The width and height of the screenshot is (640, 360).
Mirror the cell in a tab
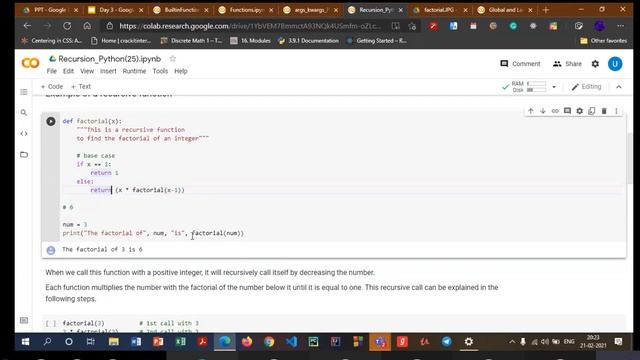[x=592, y=111]
